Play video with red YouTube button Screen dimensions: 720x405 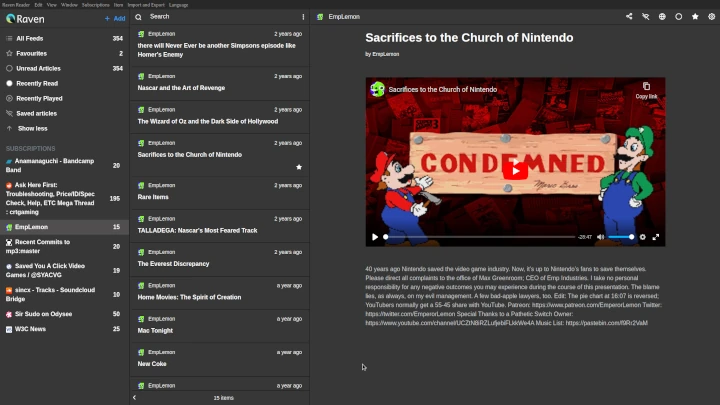click(x=515, y=170)
